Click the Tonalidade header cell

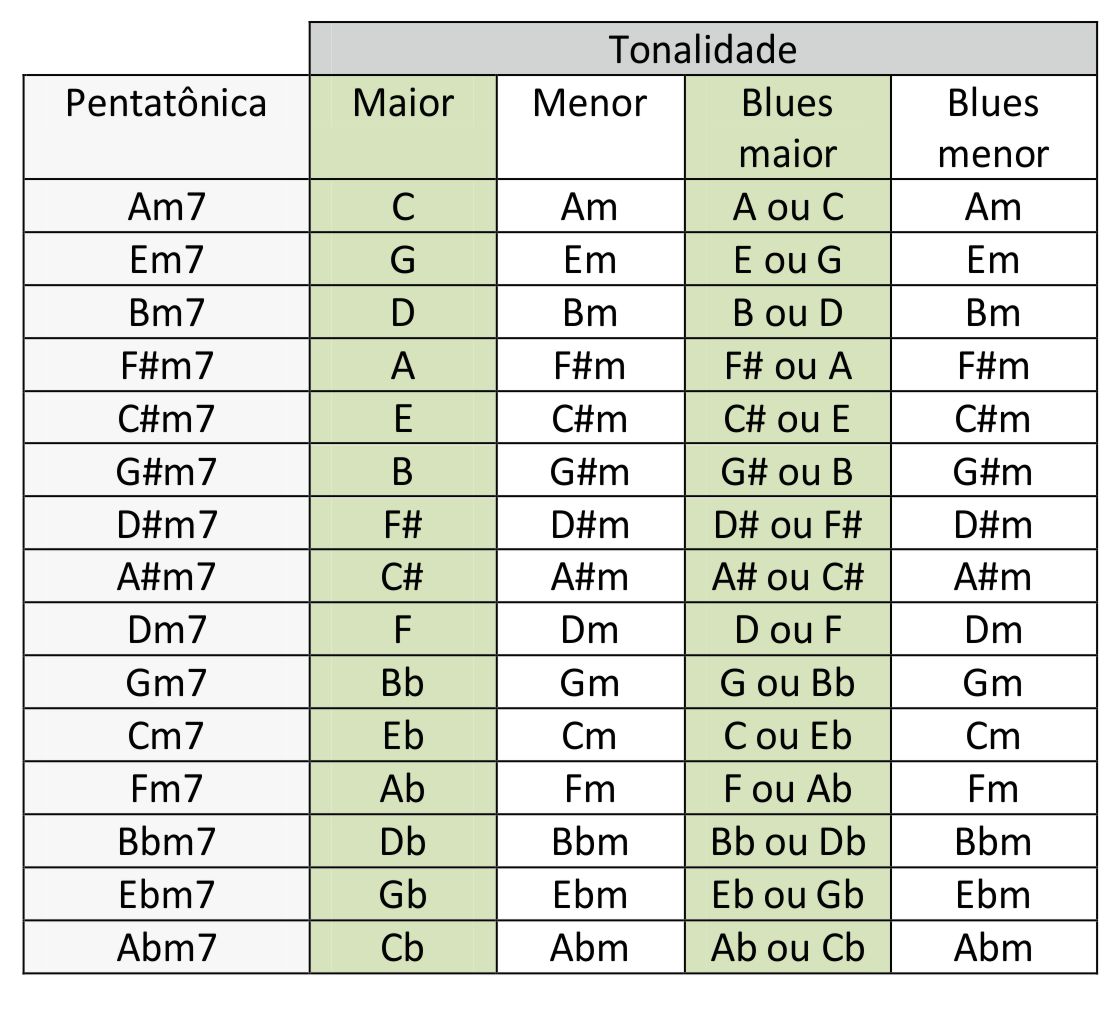703,49
